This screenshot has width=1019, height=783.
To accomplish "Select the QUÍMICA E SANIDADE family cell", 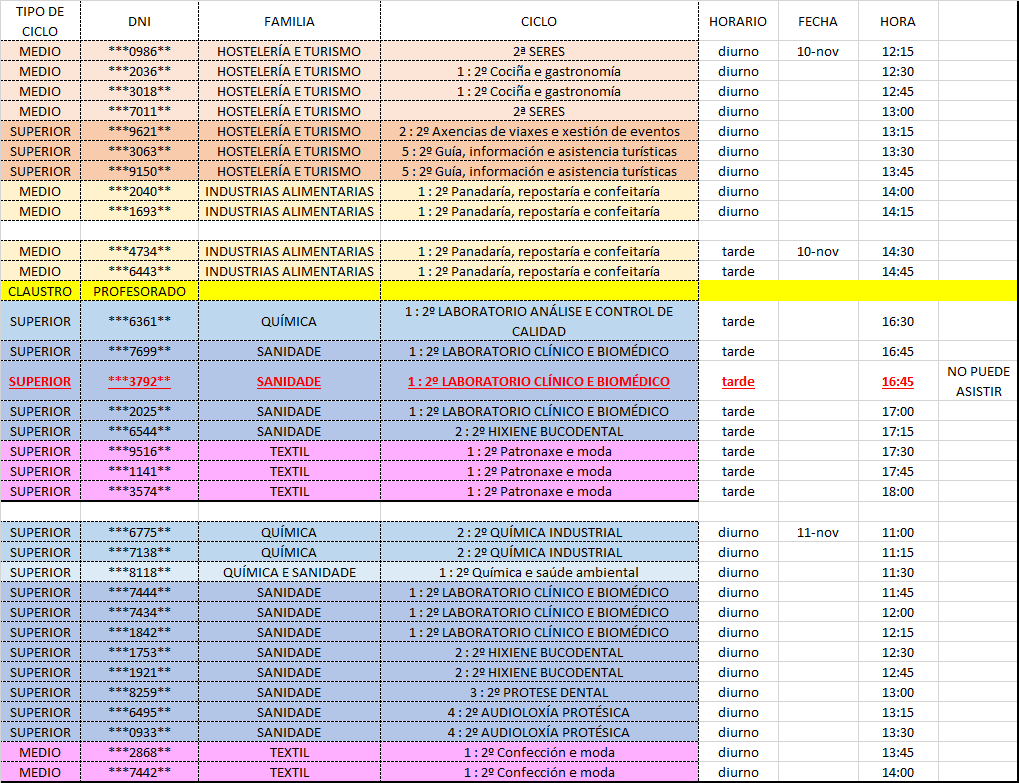I will pyautogui.click(x=289, y=572).
